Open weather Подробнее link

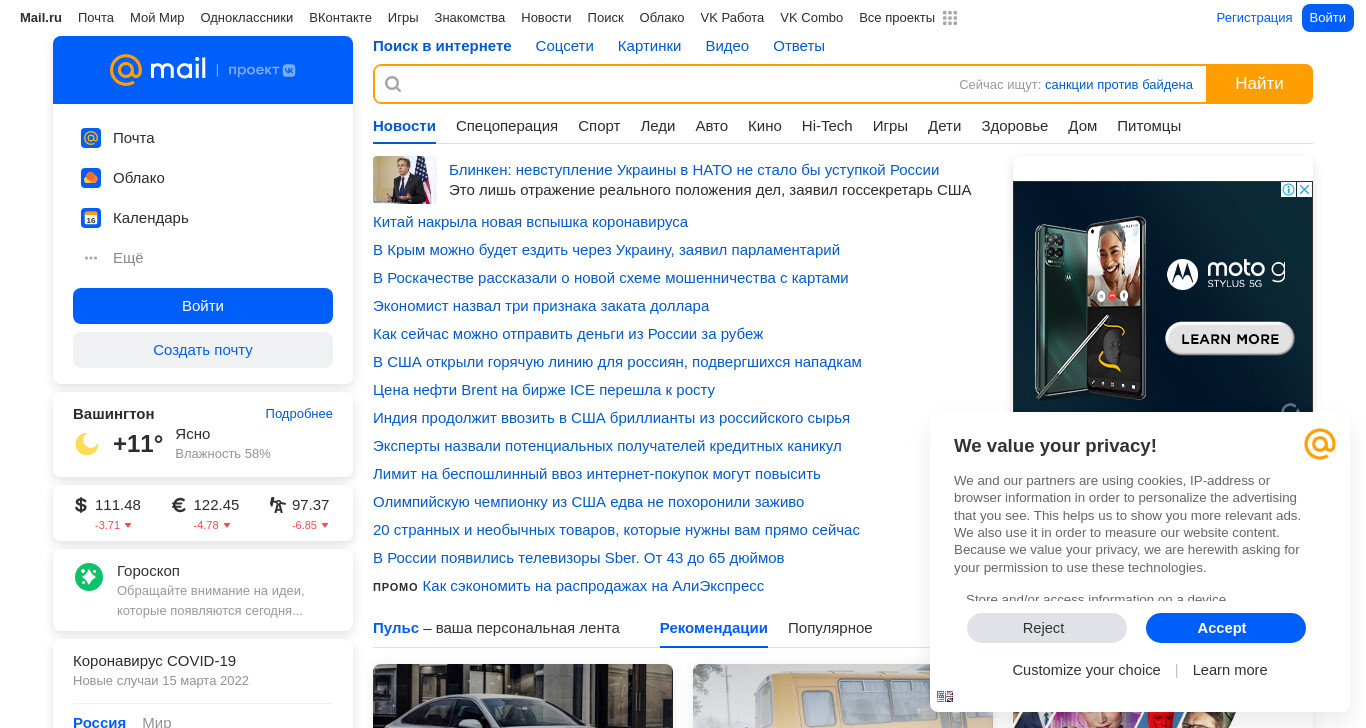pos(299,414)
